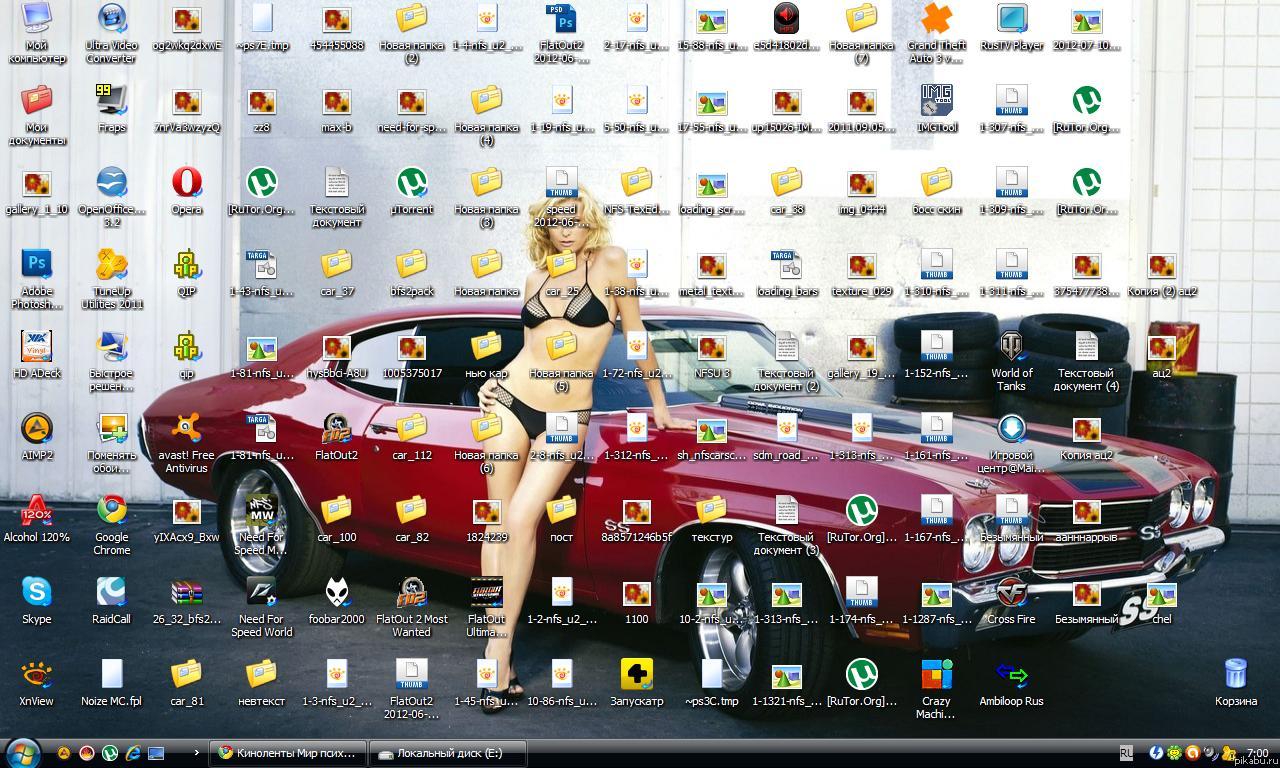Open the Мои документы folder icon
The image size is (1280, 768).
click(37, 114)
